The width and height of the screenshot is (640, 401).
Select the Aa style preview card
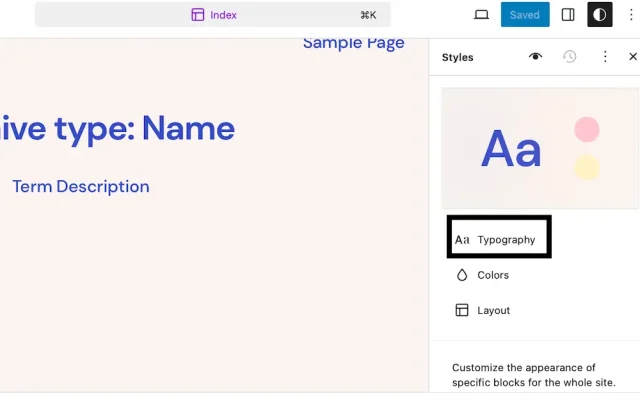[x=512, y=149]
